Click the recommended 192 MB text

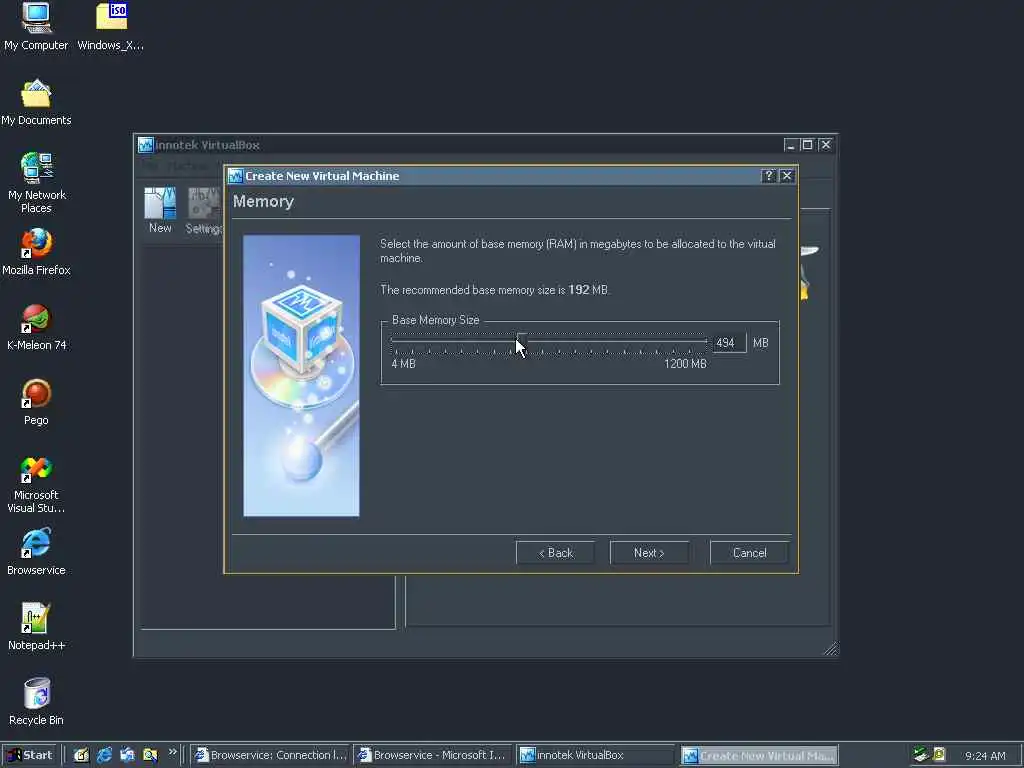(x=587, y=289)
